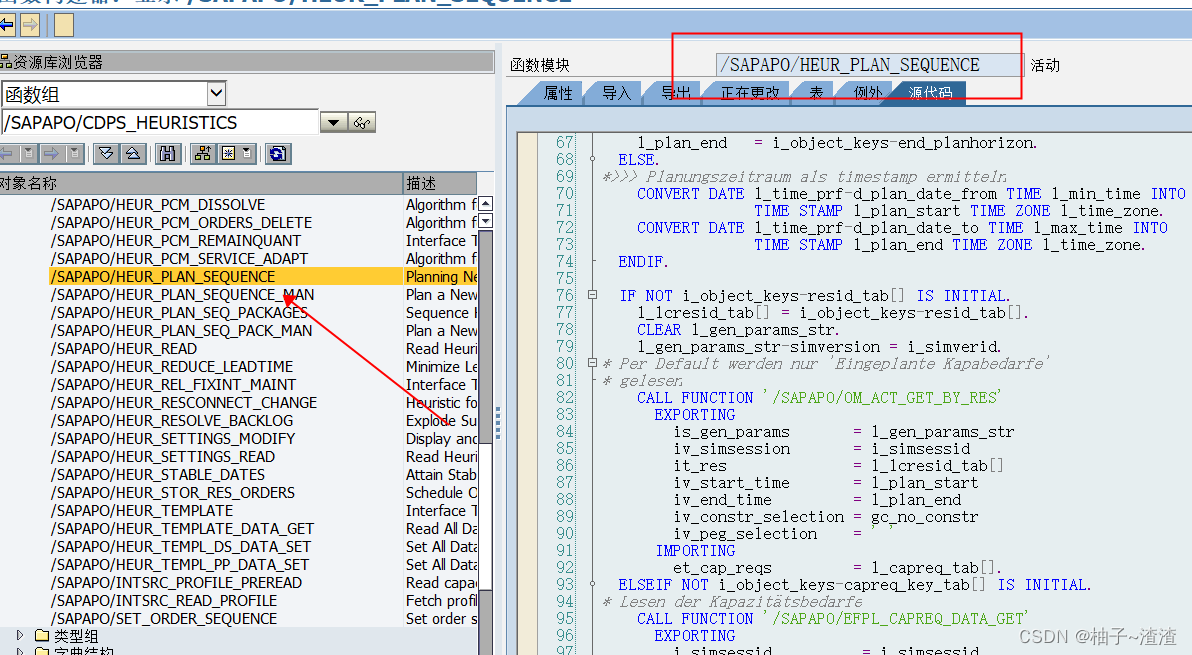Select /SAPAPO/HEUR_REDUCE_LEADTIME row
The image size is (1192, 655).
click(x=172, y=367)
